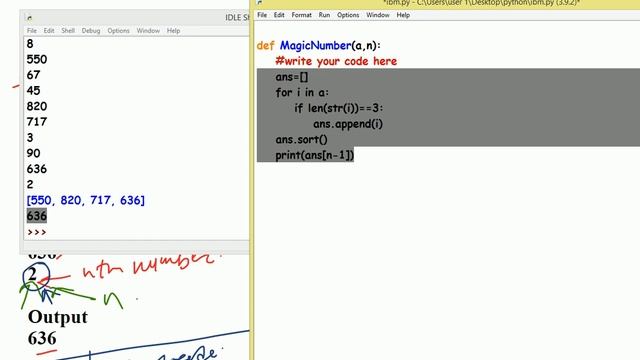
Task: Click the '550' input line in shell
Action: [37, 60]
